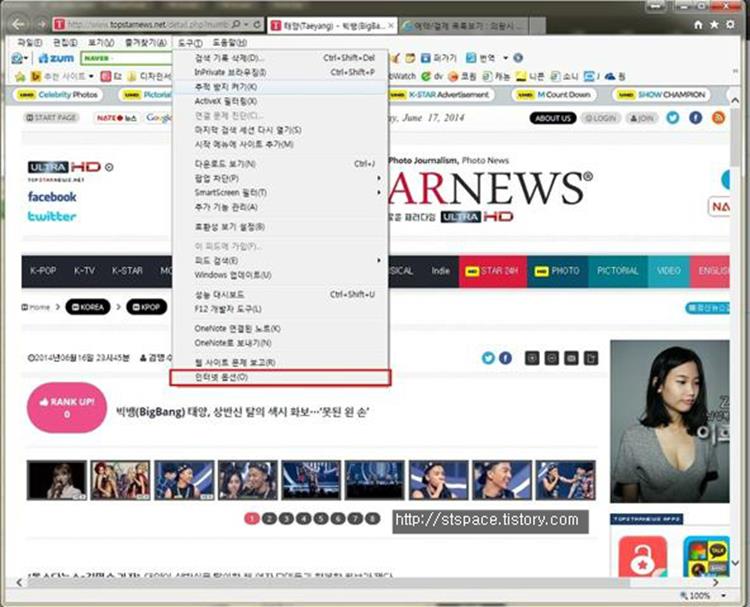Choose InPrivate 브라우징(I) menu item

[280, 72]
